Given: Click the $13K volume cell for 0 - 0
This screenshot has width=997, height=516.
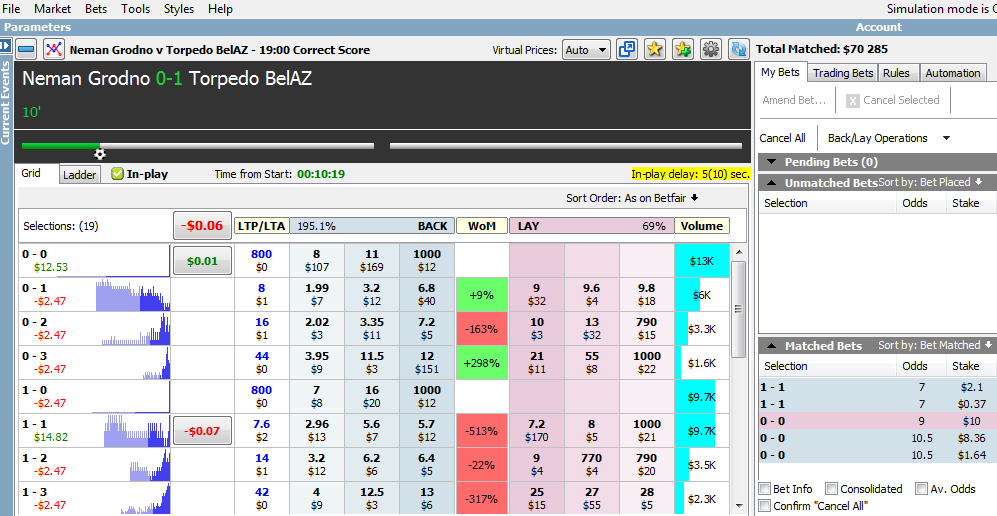Looking at the screenshot, I should click(x=702, y=261).
